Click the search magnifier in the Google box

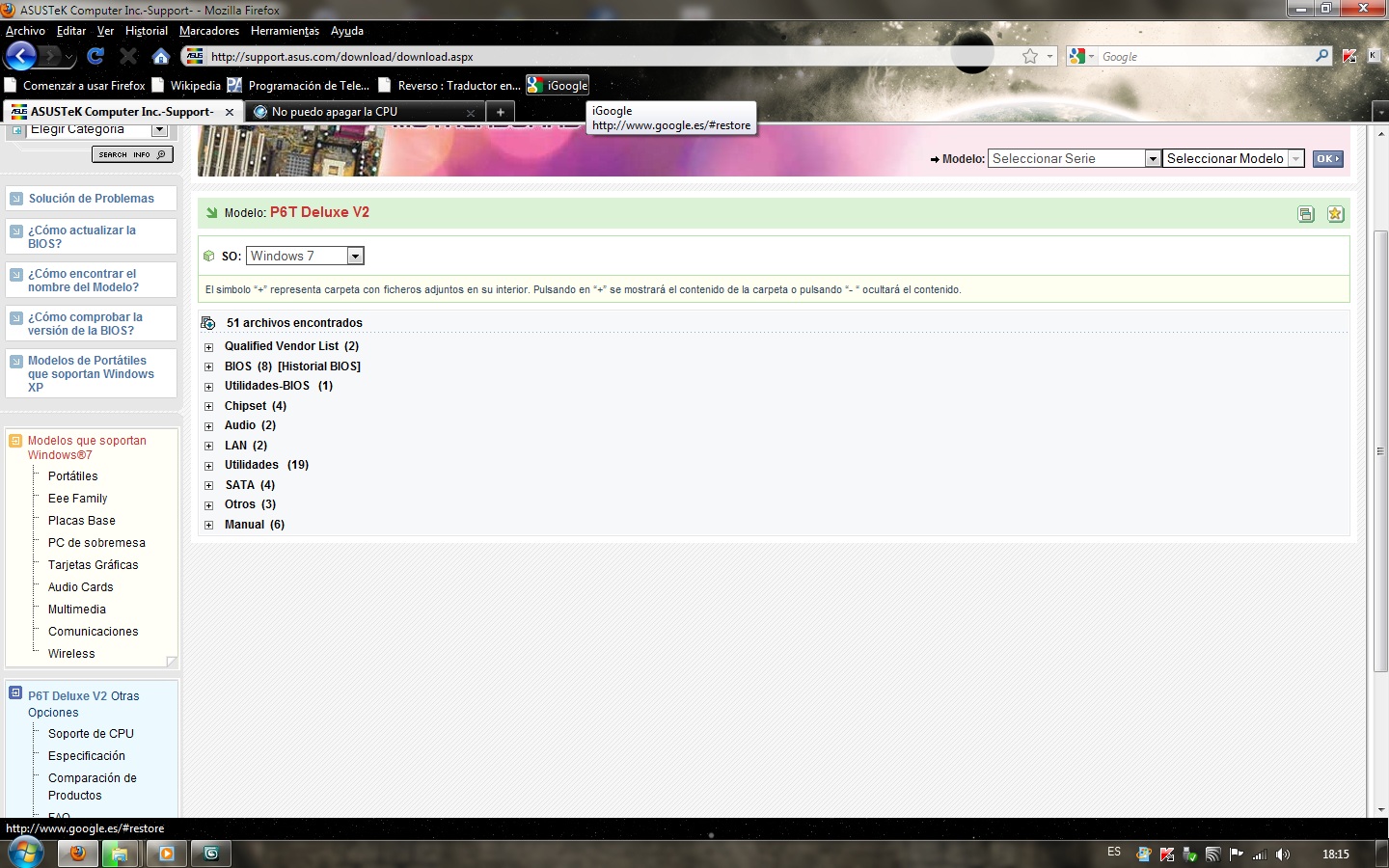[x=1321, y=56]
